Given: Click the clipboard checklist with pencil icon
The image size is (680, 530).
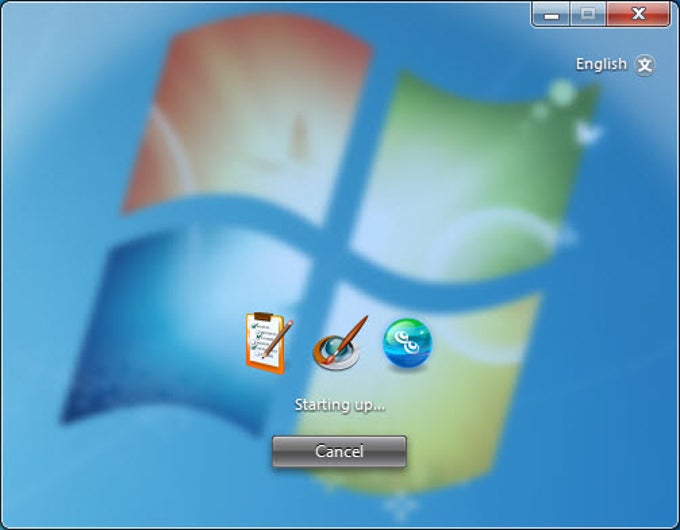Looking at the screenshot, I should 269,343.
